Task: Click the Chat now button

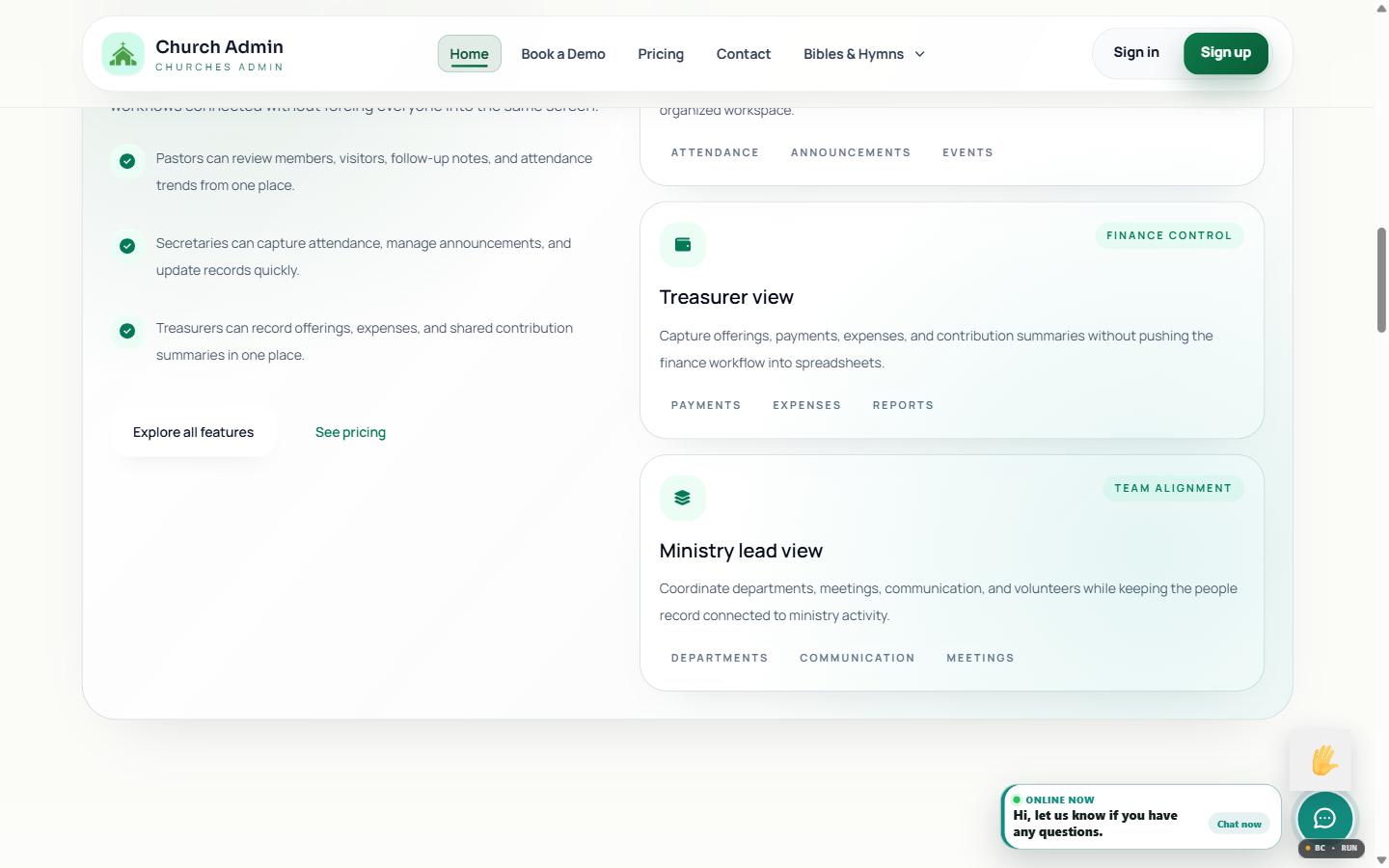Action: 1239,824
